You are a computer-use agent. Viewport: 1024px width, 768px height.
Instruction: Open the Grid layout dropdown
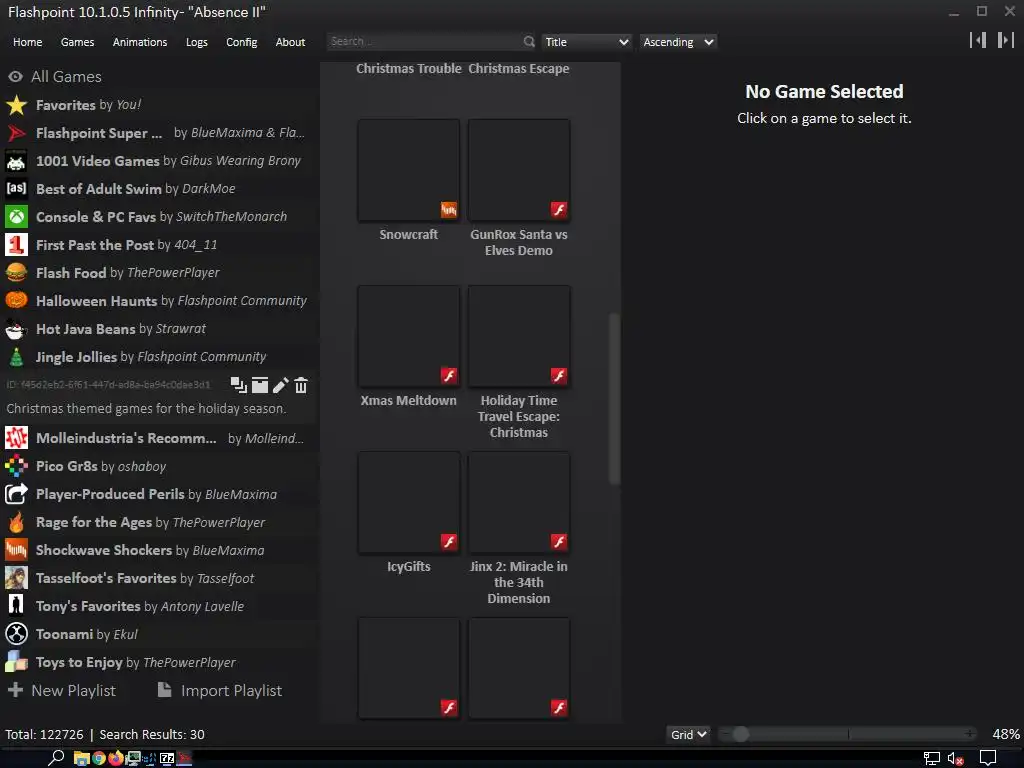[688, 735]
